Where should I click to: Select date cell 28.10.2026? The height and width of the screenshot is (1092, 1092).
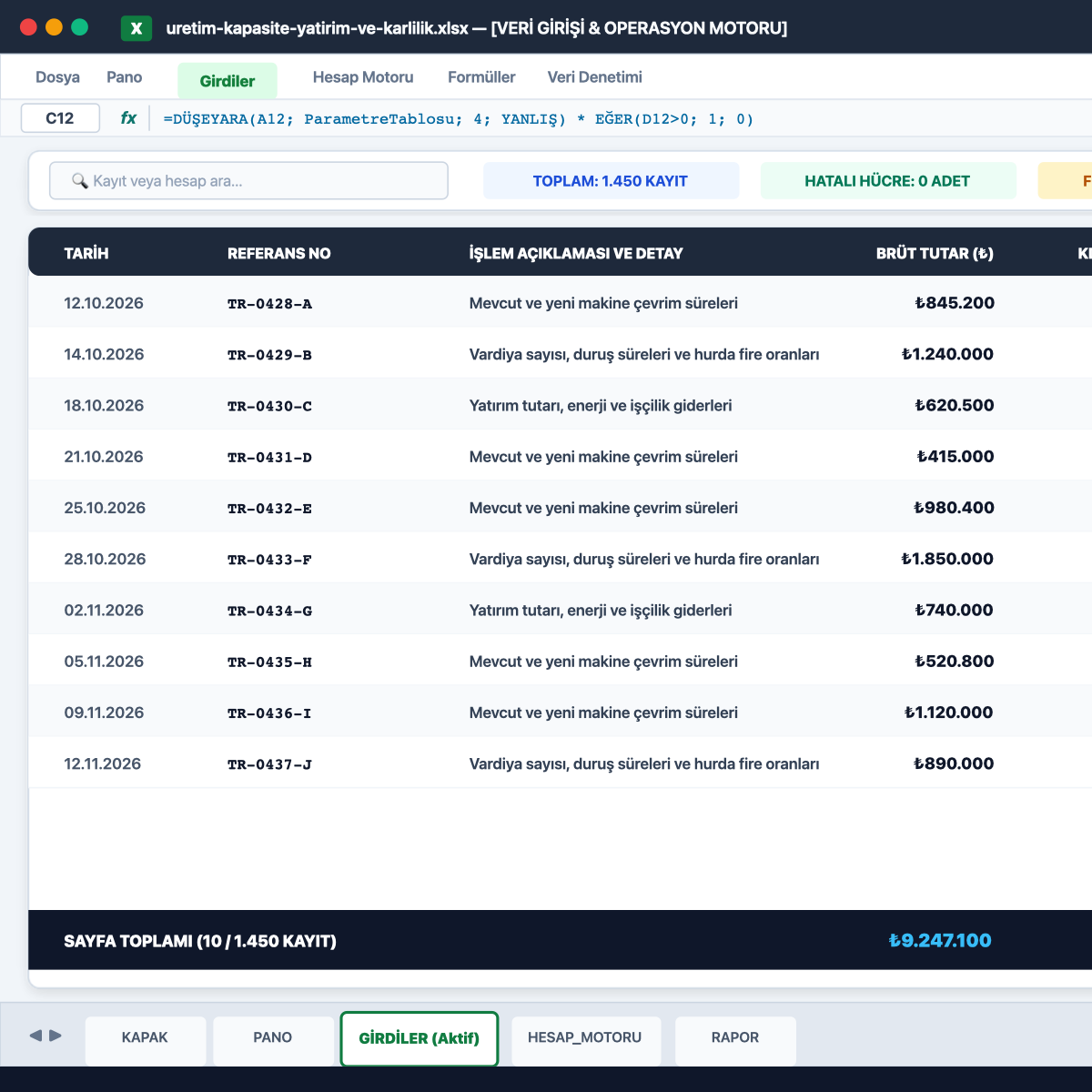click(x=105, y=559)
